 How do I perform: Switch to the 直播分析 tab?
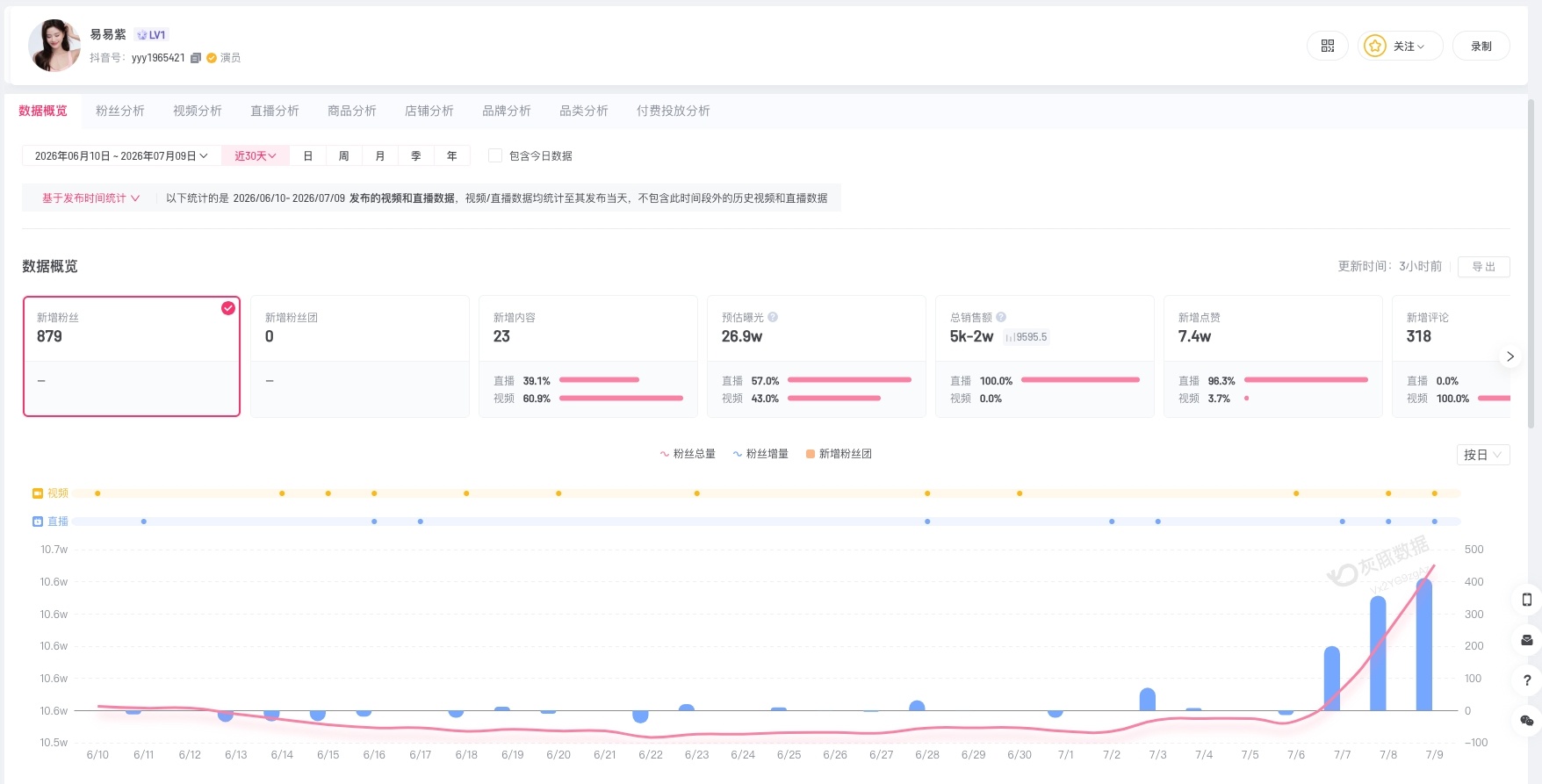[275, 111]
